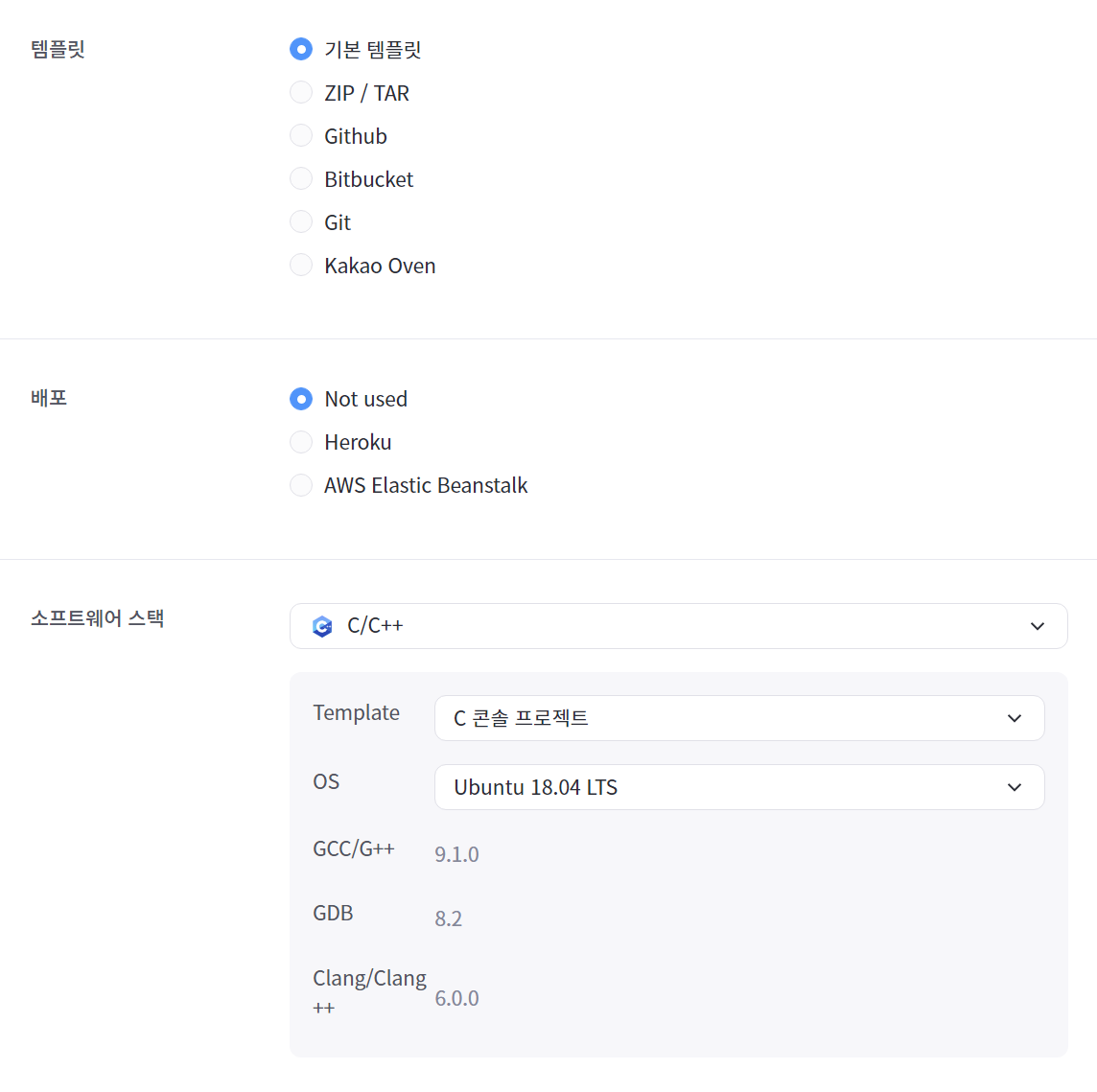Click the 소프트웨어 스택 section label
Screen dimensions: 1097x1092
[x=97, y=618]
